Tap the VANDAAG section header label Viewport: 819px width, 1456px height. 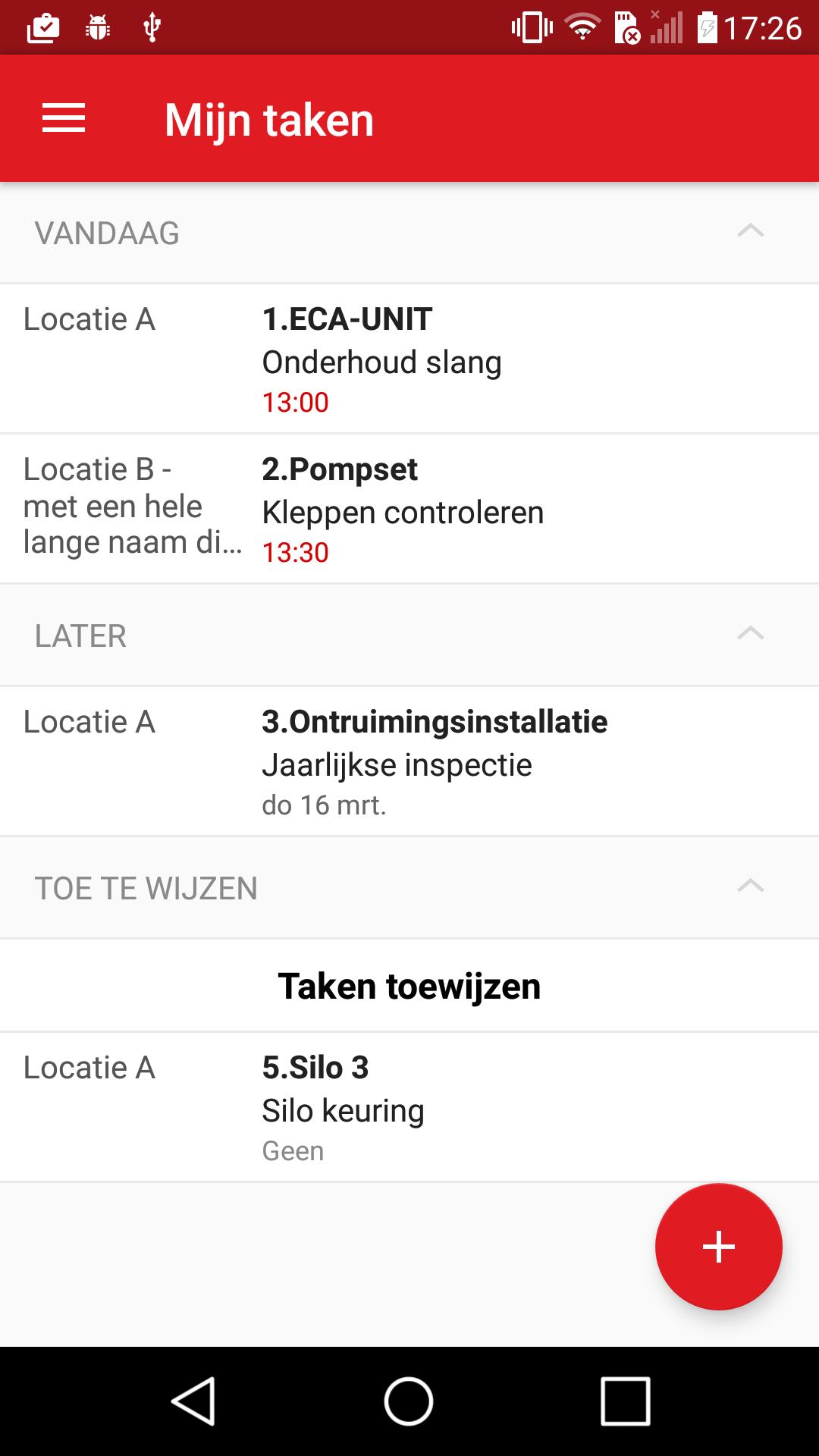107,233
